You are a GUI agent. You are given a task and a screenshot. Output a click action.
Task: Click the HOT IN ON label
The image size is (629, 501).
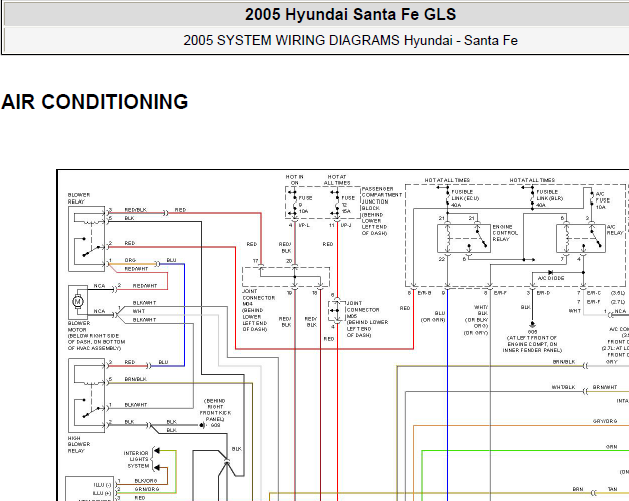coord(294,180)
